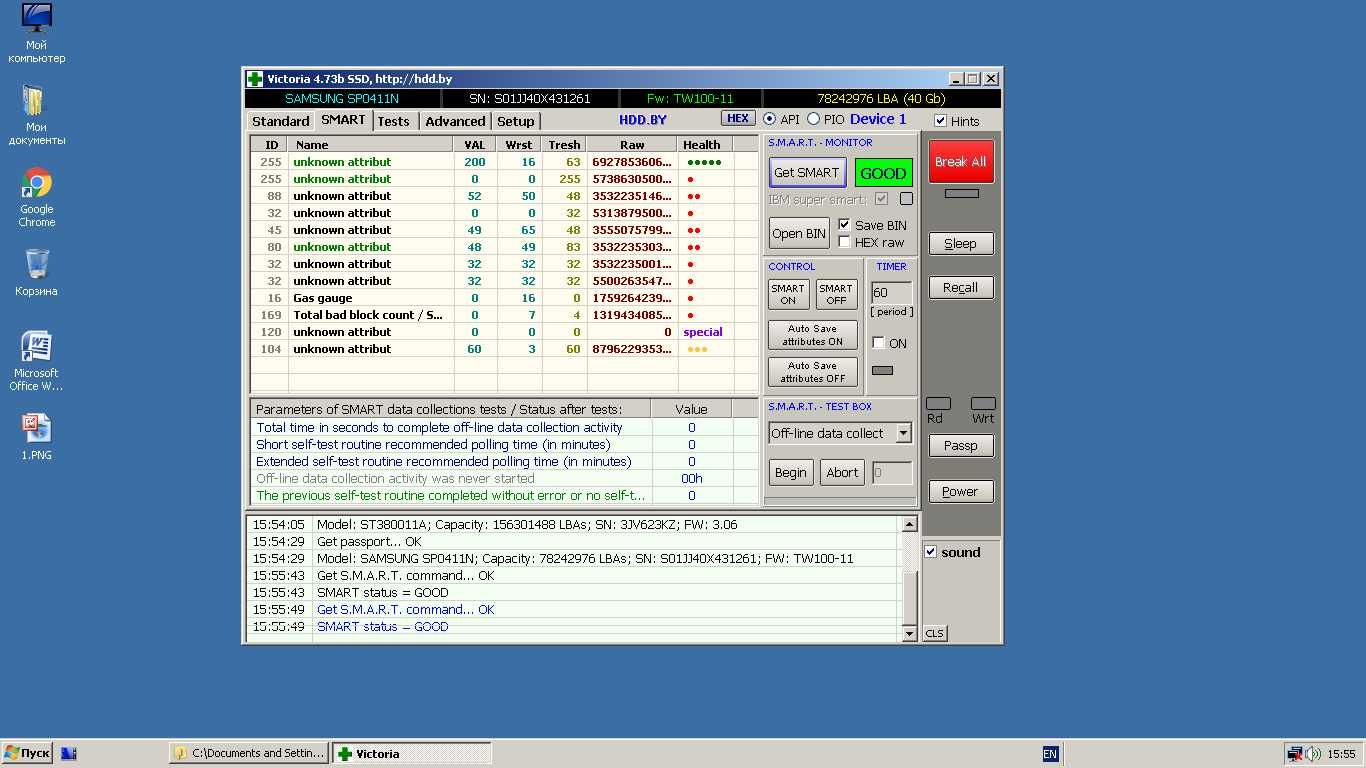Select the PIO radio button
1366x768 pixels.
pyautogui.click(x=813, y=119)
